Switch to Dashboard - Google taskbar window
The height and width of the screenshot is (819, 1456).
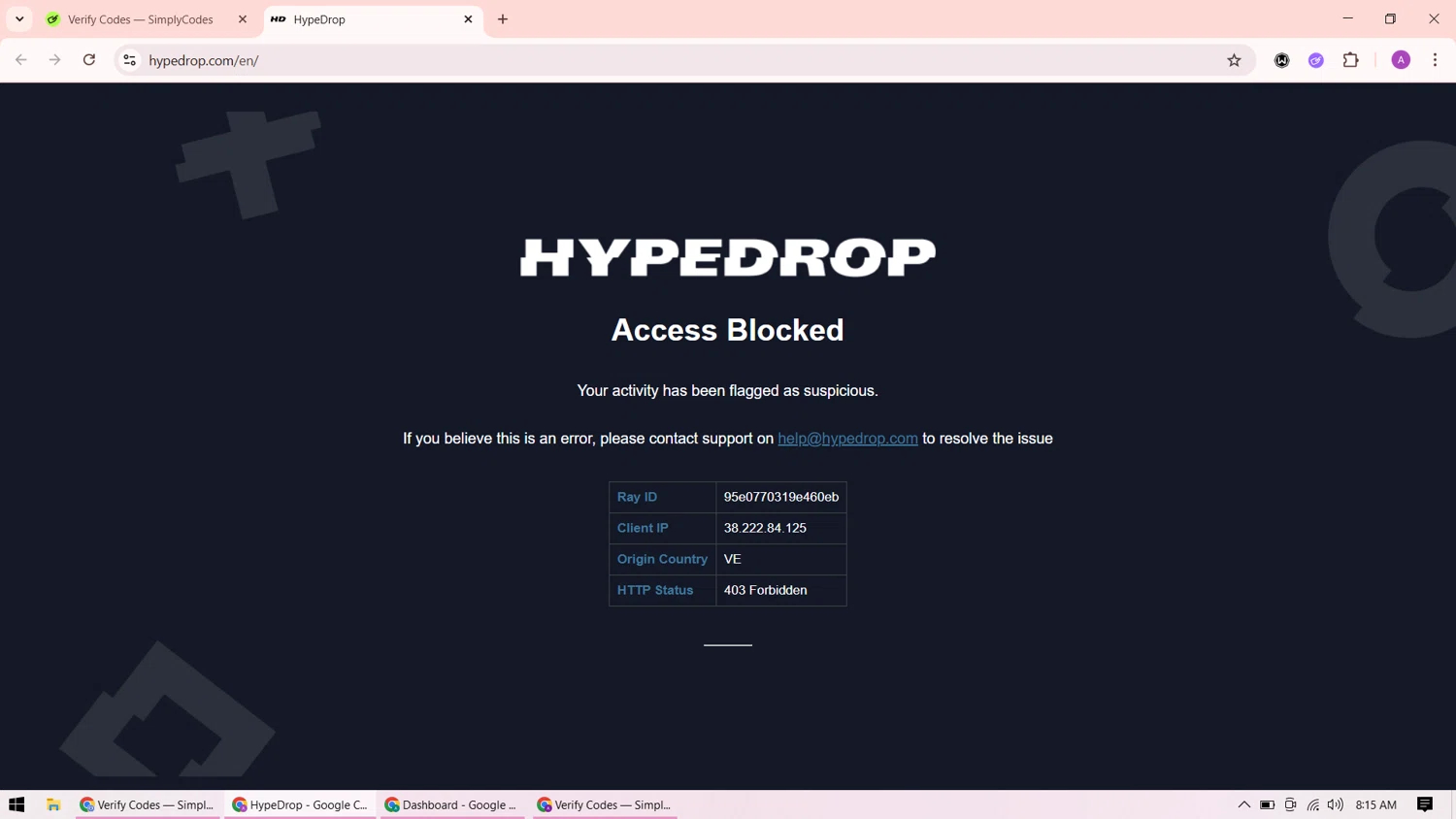pos(452,804)
